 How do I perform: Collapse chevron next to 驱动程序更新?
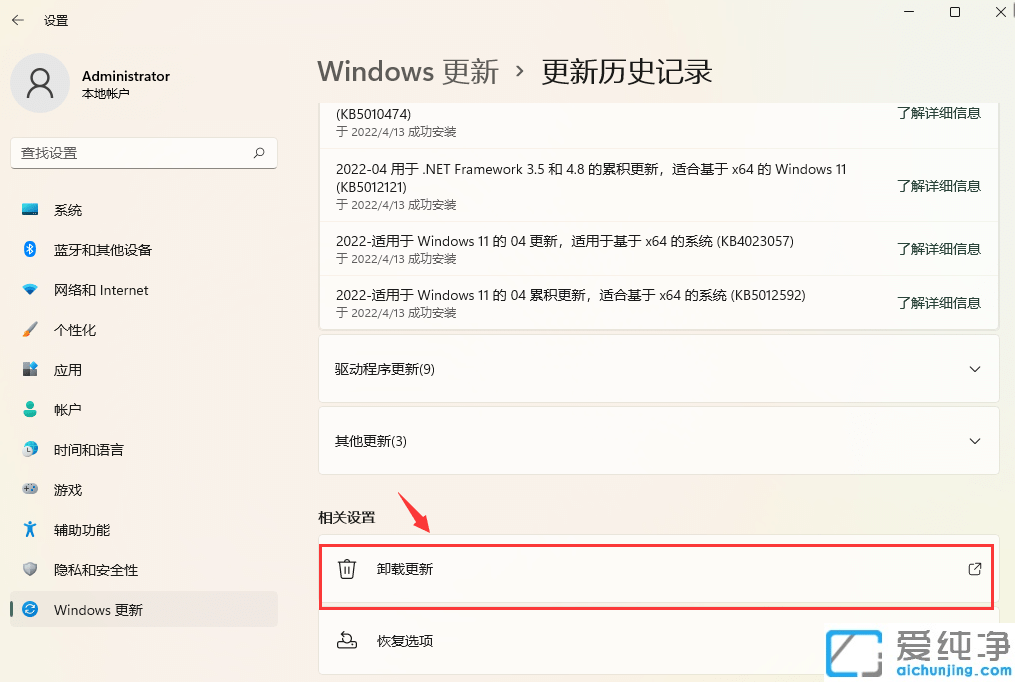(974, 369)
